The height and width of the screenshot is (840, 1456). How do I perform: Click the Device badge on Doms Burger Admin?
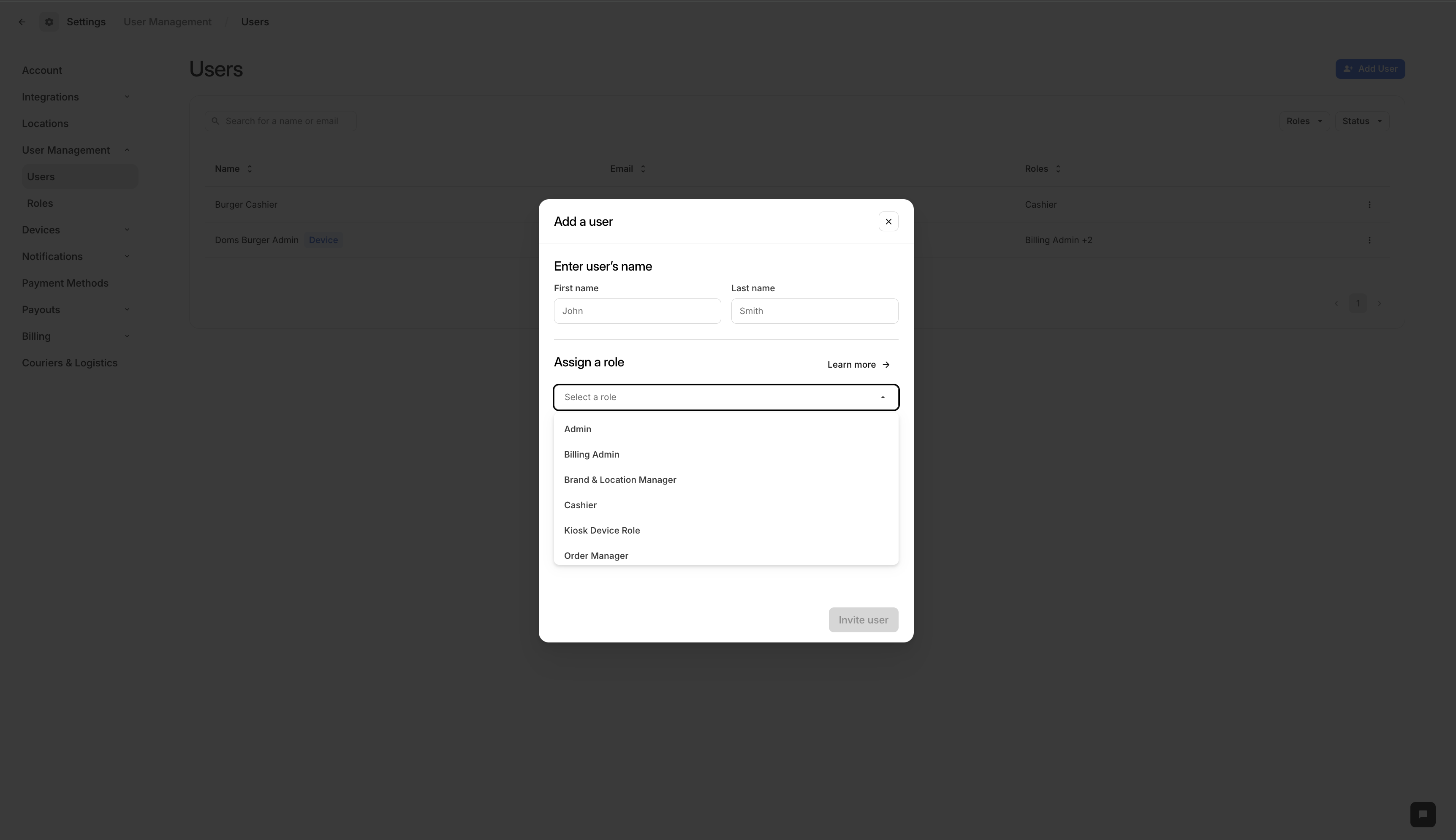(323, 240)
